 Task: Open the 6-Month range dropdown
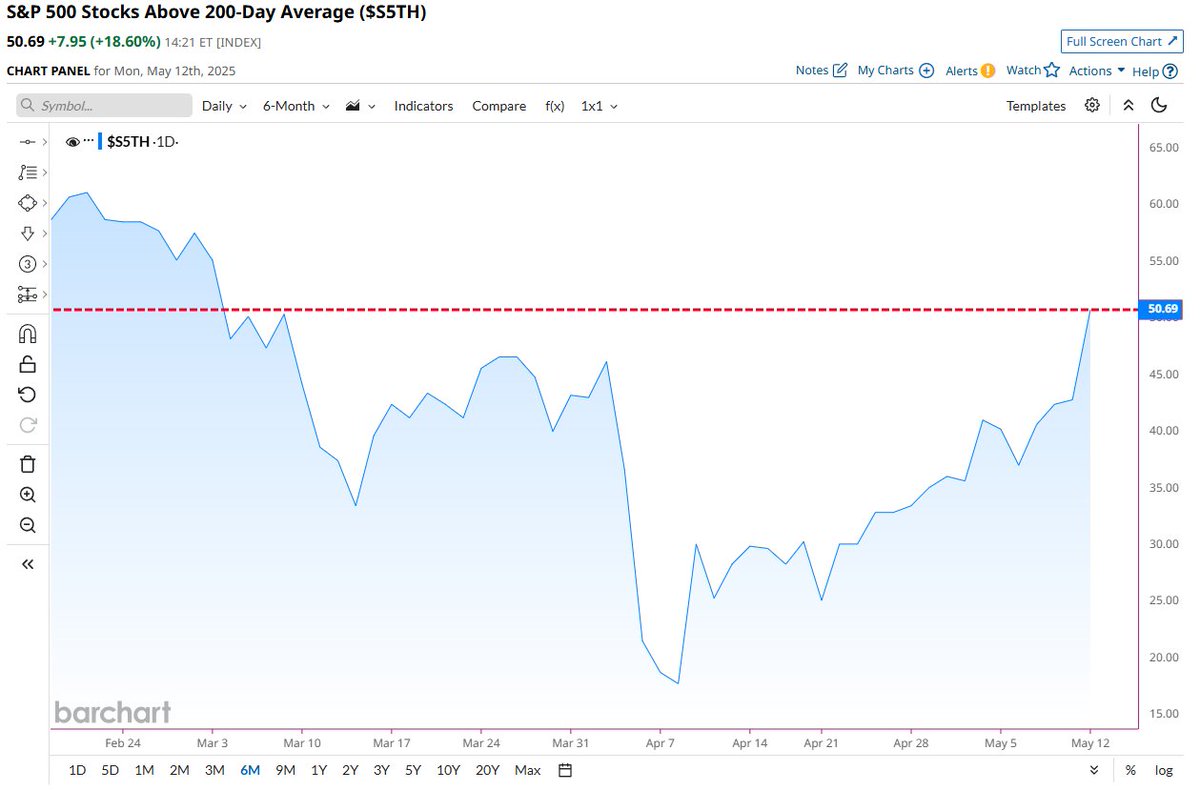(x=296, y=105)
